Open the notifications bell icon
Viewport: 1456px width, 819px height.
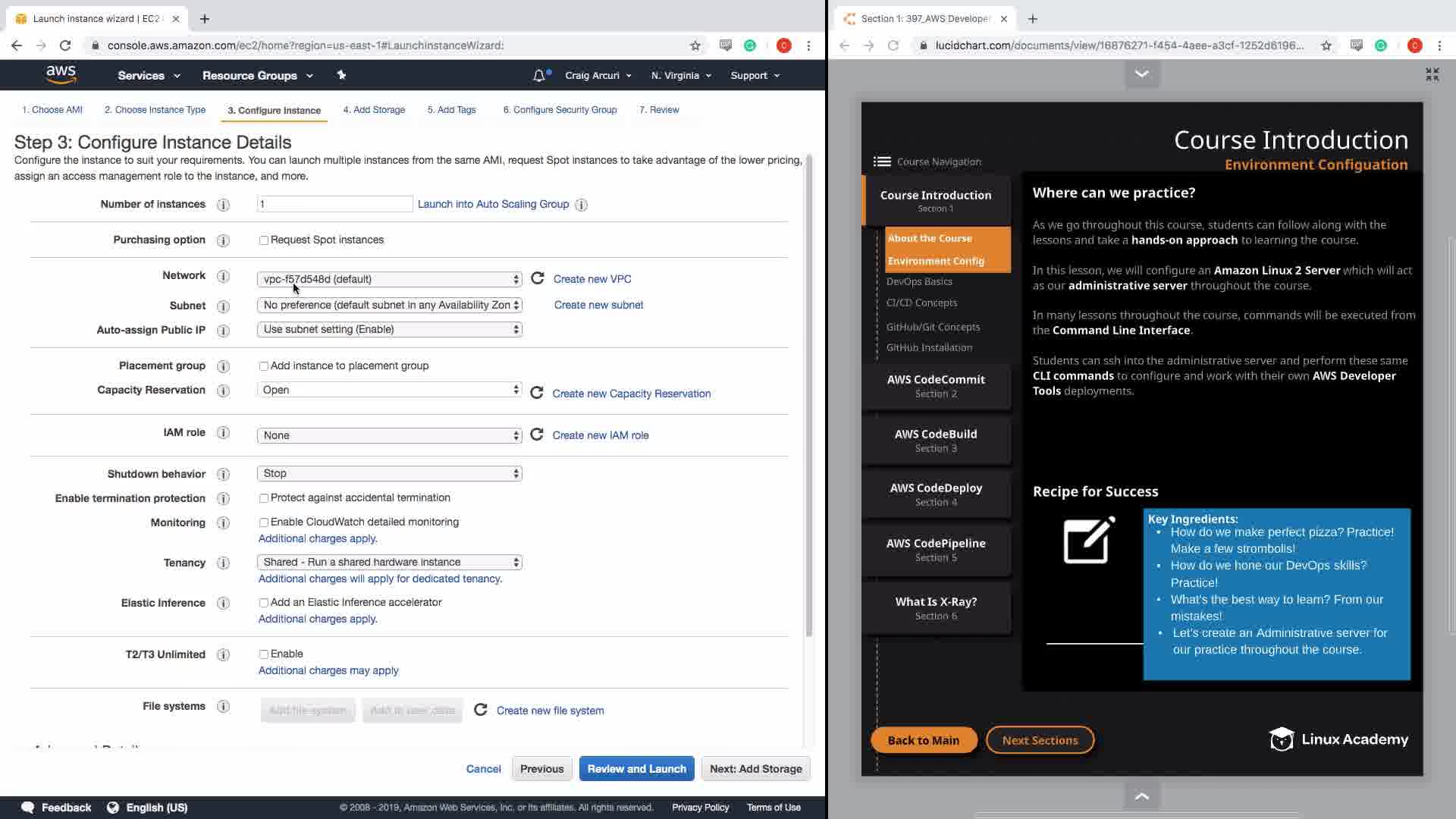(538, 76)
